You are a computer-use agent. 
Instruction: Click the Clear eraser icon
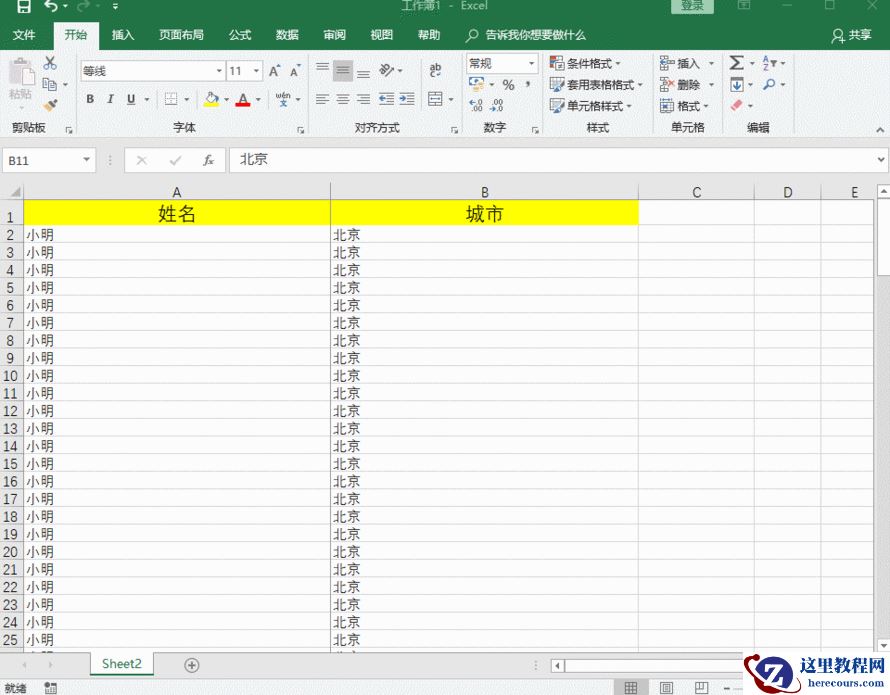tap(737, 105)
